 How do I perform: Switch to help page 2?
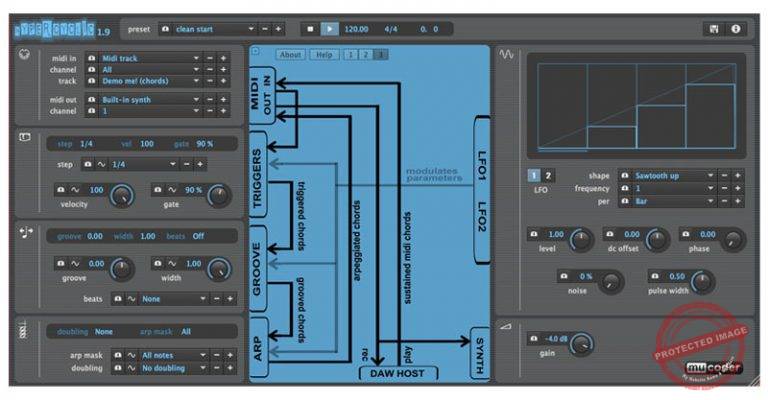pos(365,55)
